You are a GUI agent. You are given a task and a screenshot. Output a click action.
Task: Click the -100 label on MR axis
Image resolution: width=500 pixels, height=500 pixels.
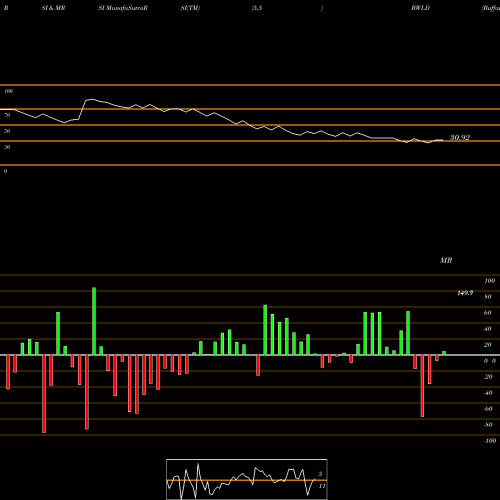[x=490, y=441]
